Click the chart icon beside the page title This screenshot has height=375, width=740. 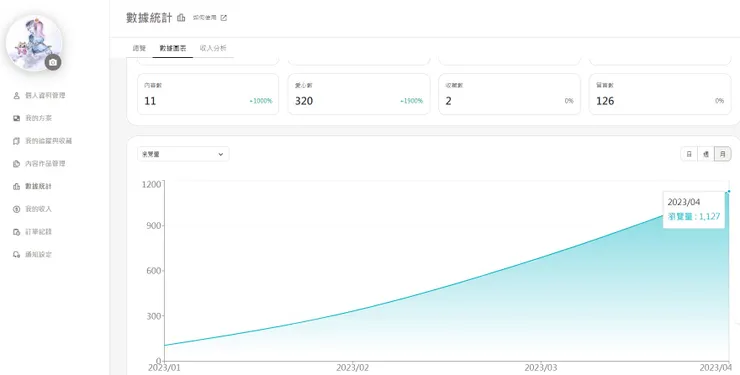(181, 18)
